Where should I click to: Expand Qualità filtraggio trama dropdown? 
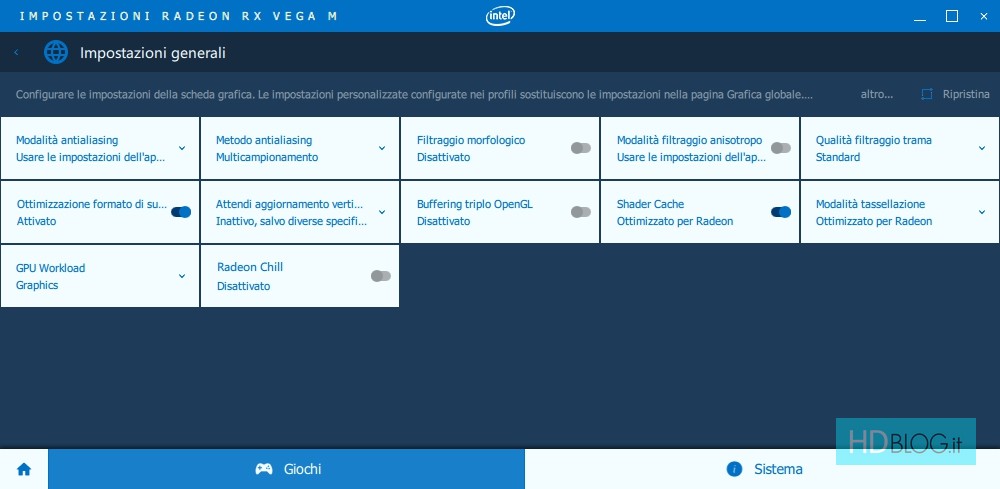[x=982, y=148]
